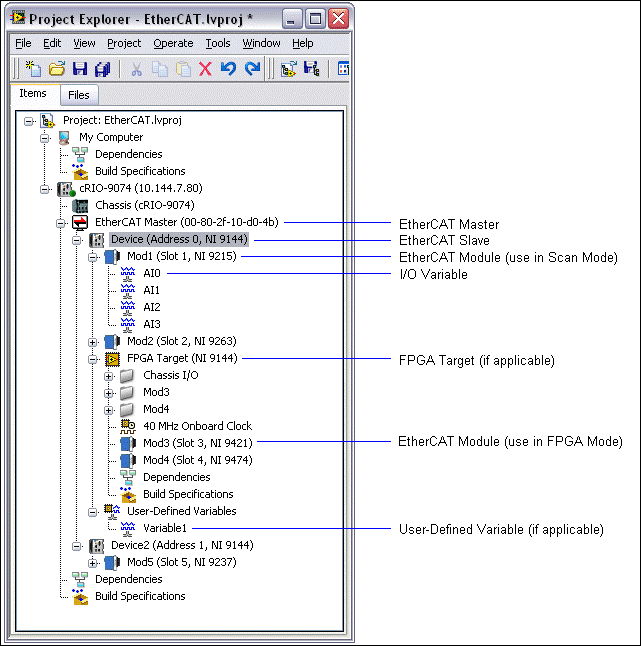Image resolution: width=641 pixels, height=646 pixels.
Task: Click the New Project toolbar icon
Action: (33, 68)
